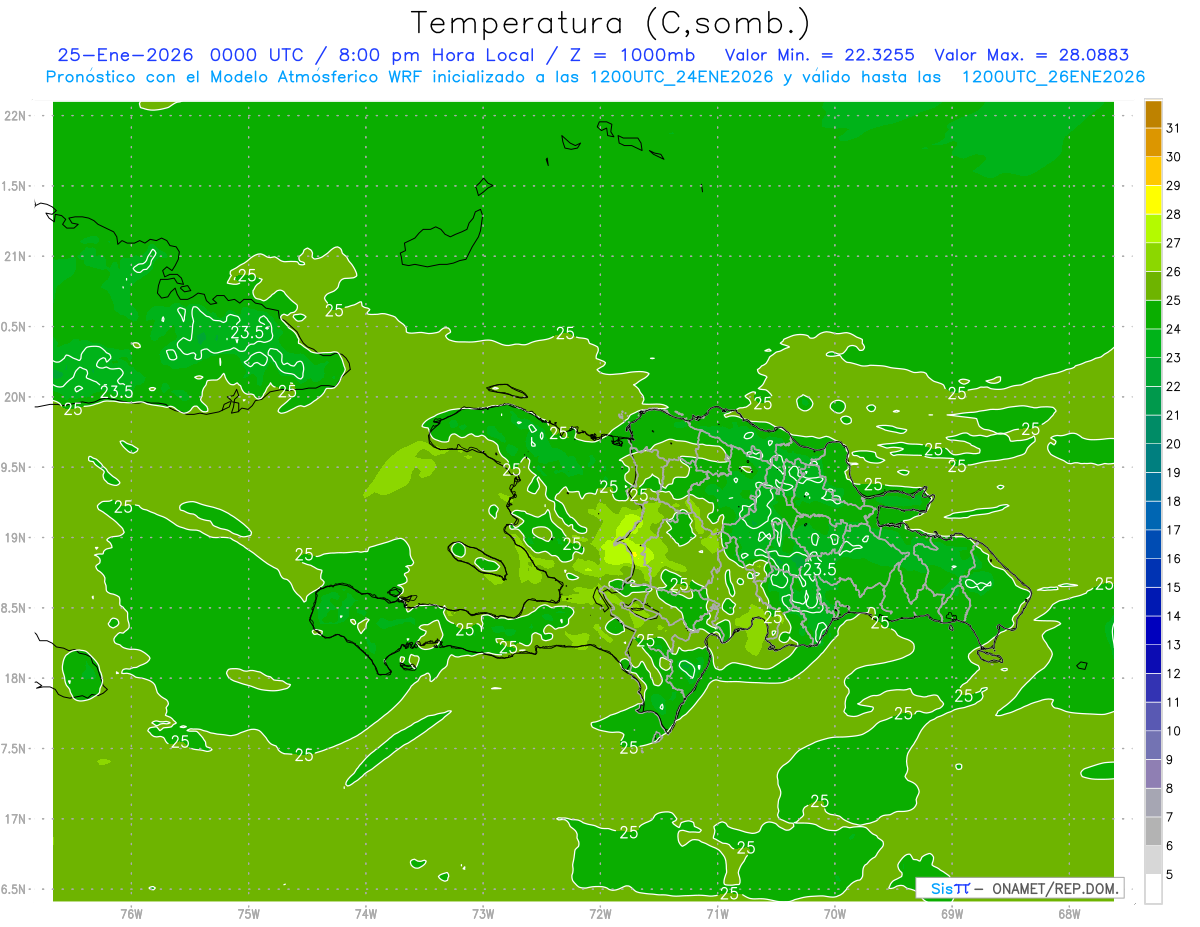Click the color scale label '5'
1200x927 pixels.
tap(1171, 874)
